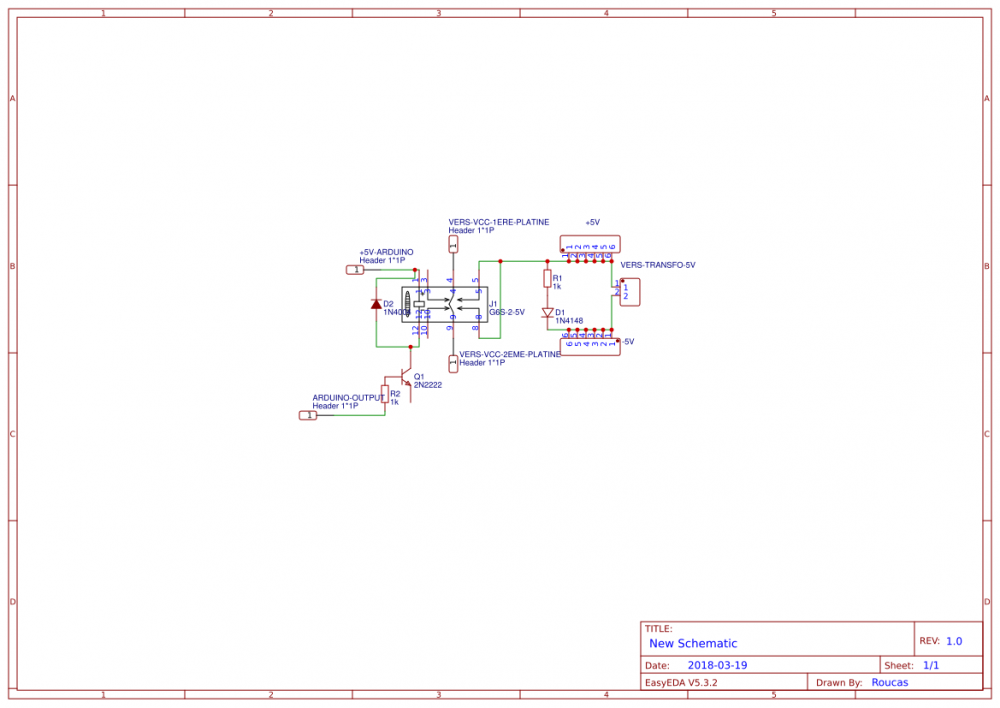Click the '+5V' connector label

(592, 222)
